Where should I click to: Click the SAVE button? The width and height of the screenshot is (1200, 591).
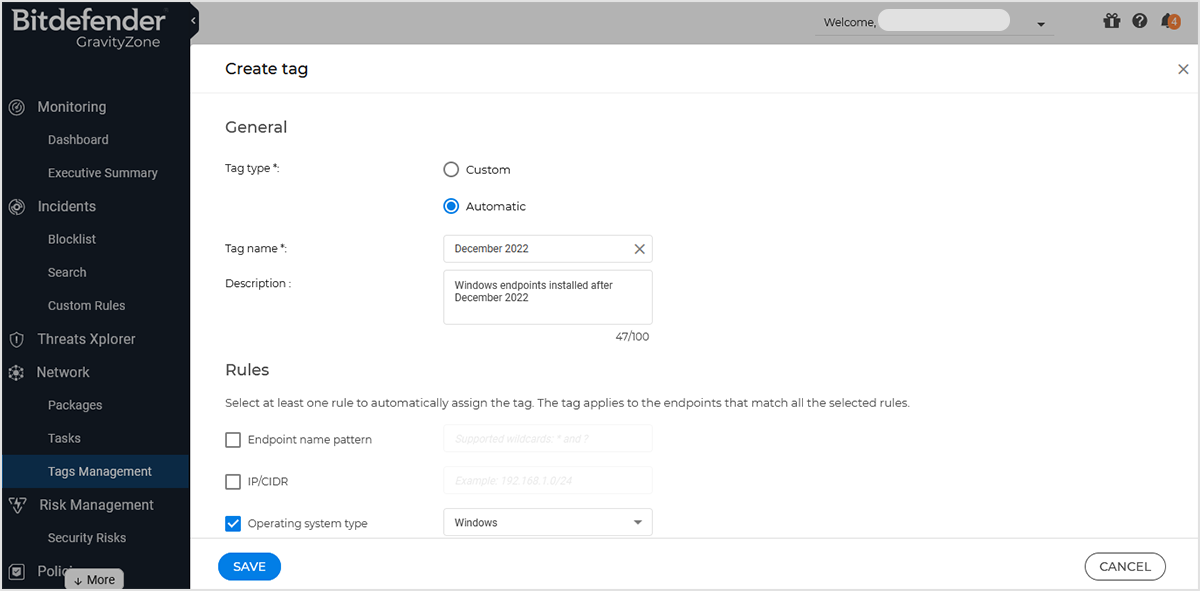[x=249, y=566]
